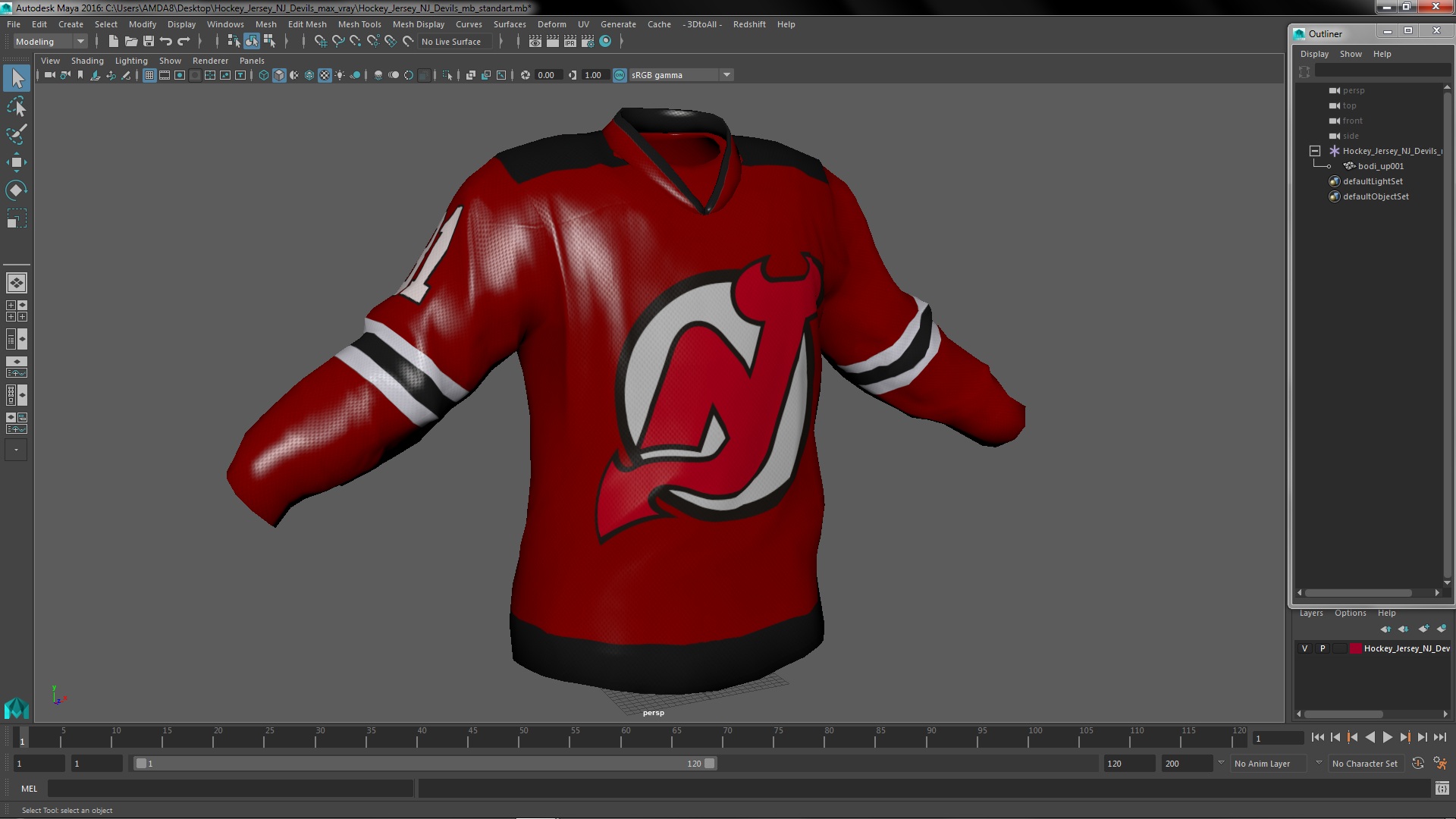The height and width of the screenshot is (819, 1456).
Task: Open a scene file via folder icon
Action: 131,42
